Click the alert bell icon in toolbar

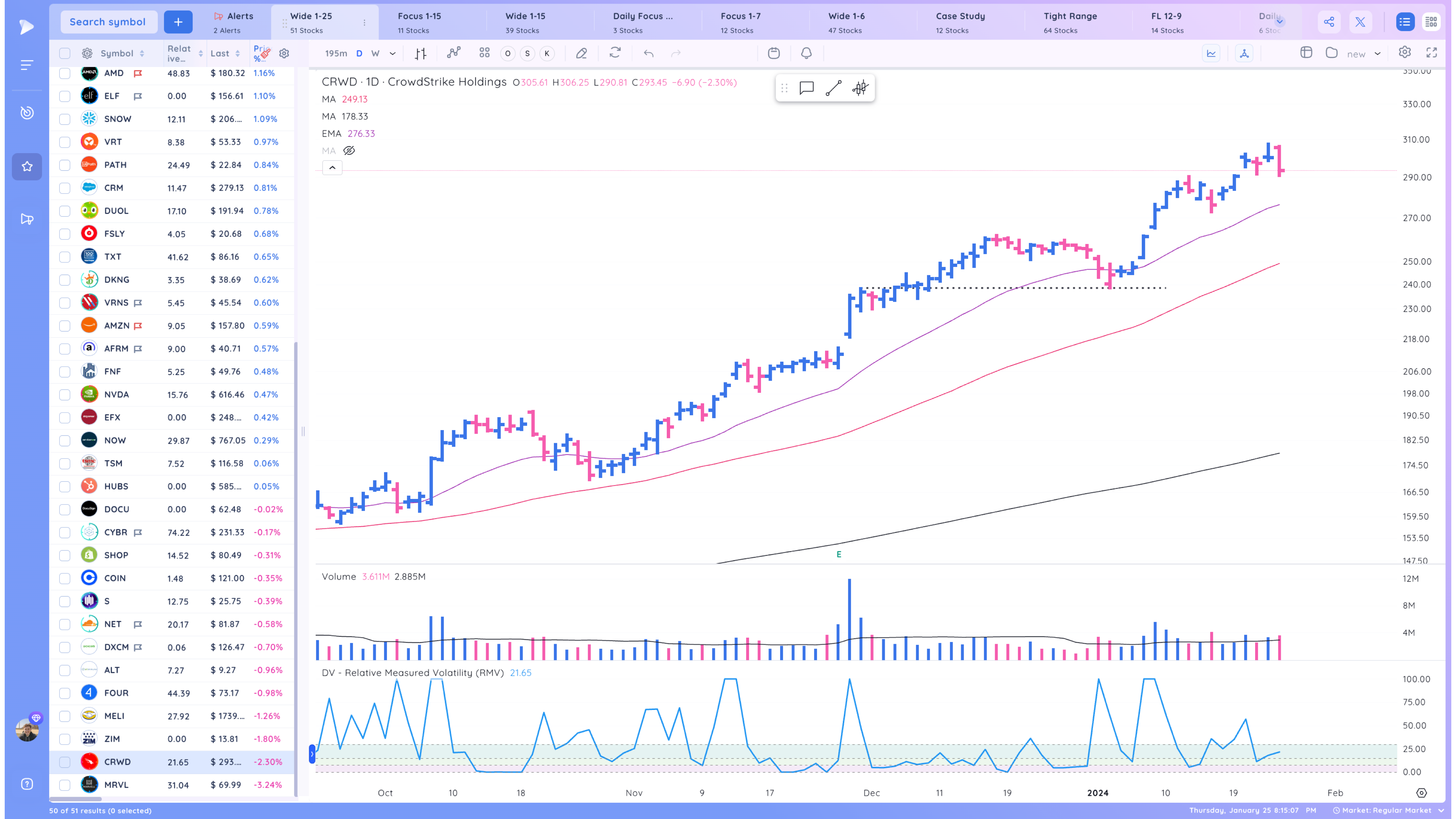point(807,53)
